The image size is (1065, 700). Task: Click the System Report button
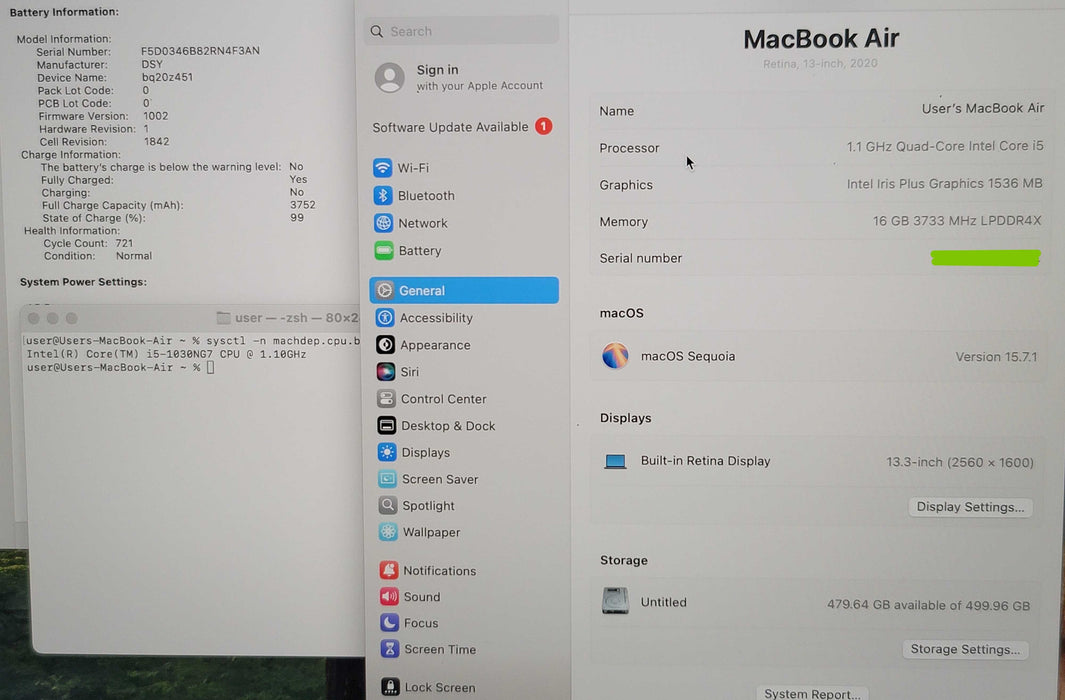coord(812,693)
